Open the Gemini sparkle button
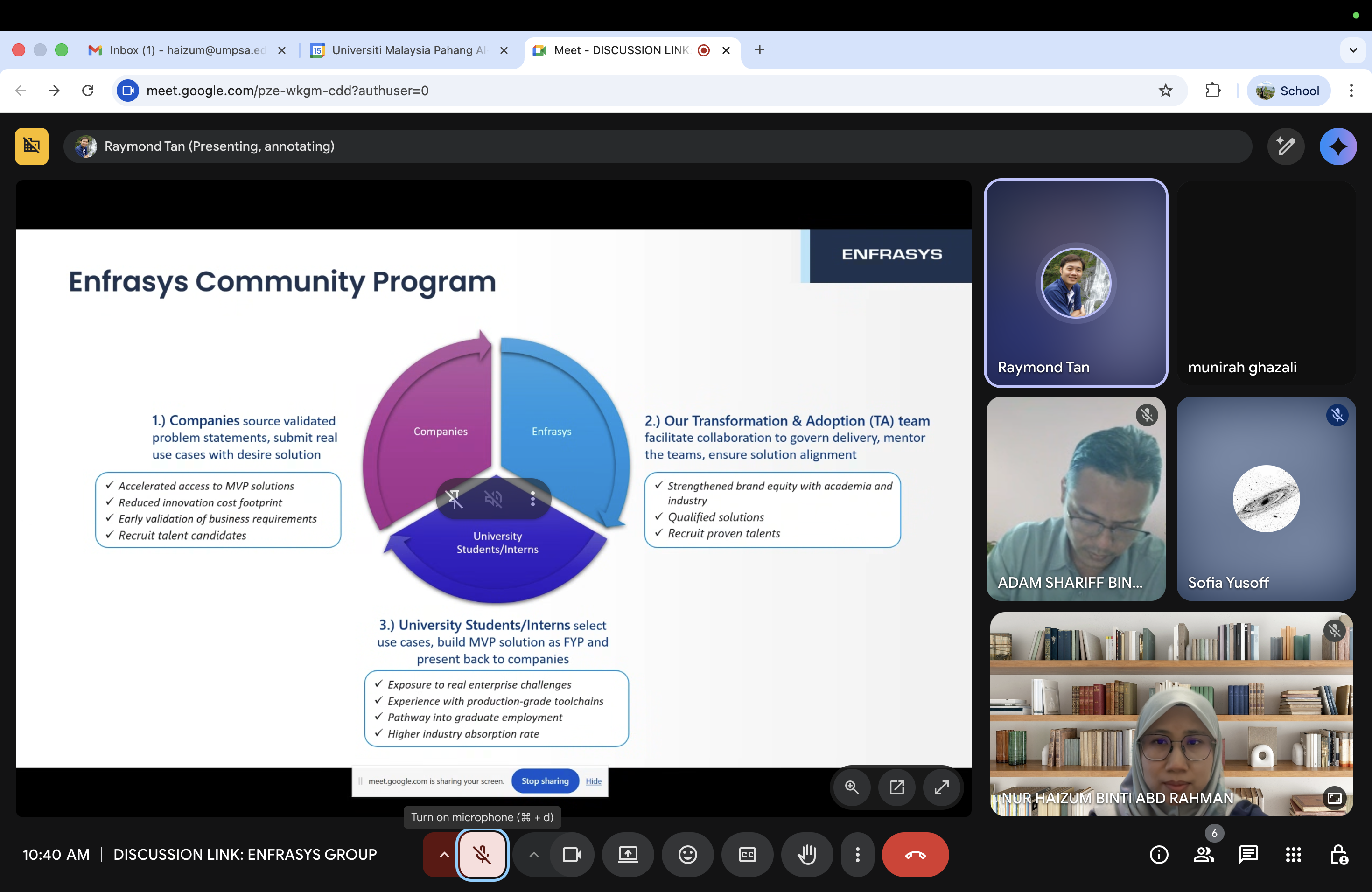Image resolution: width=1372 pixels, height=892 pixels. tap(1337, 146)
